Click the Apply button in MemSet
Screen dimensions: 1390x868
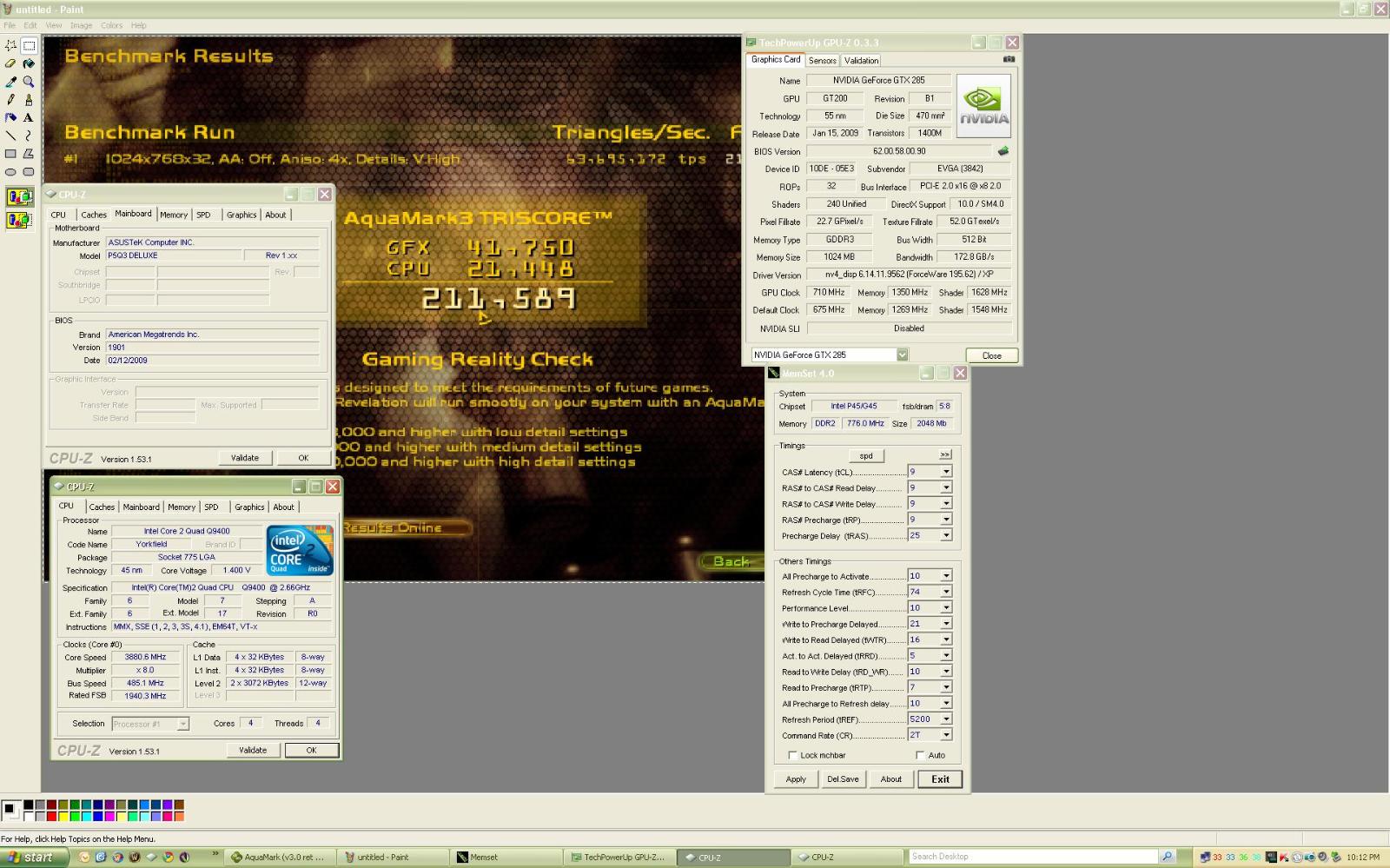click(x=796, y=779)
